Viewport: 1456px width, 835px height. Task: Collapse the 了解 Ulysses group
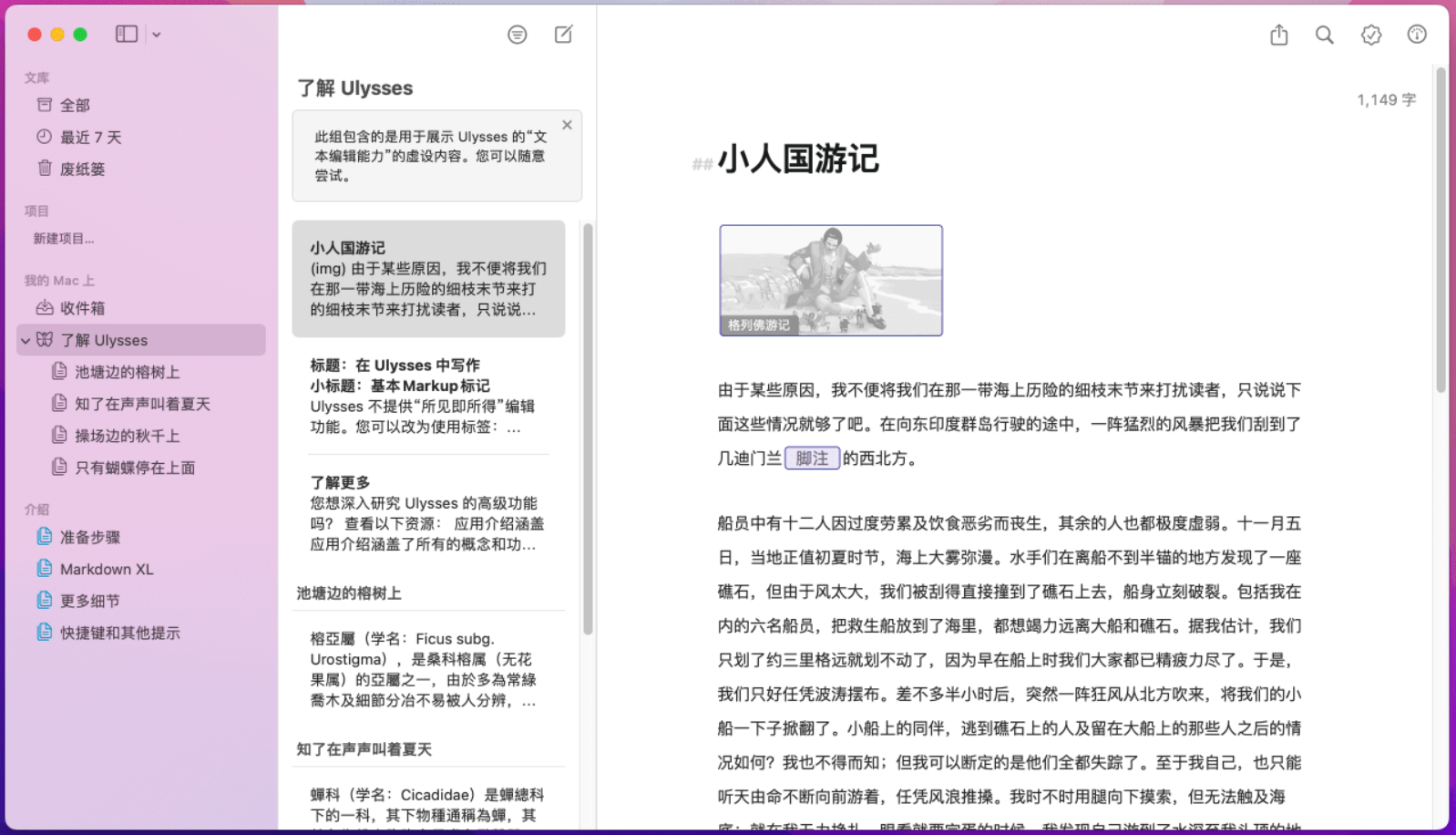pos(26,340)
